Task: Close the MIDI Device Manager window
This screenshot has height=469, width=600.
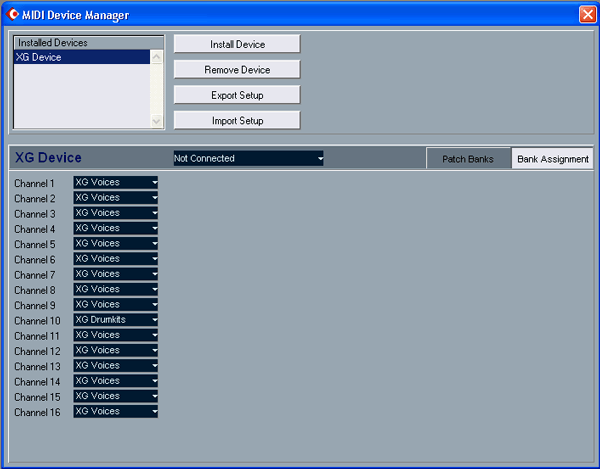Action: [587, 15]
